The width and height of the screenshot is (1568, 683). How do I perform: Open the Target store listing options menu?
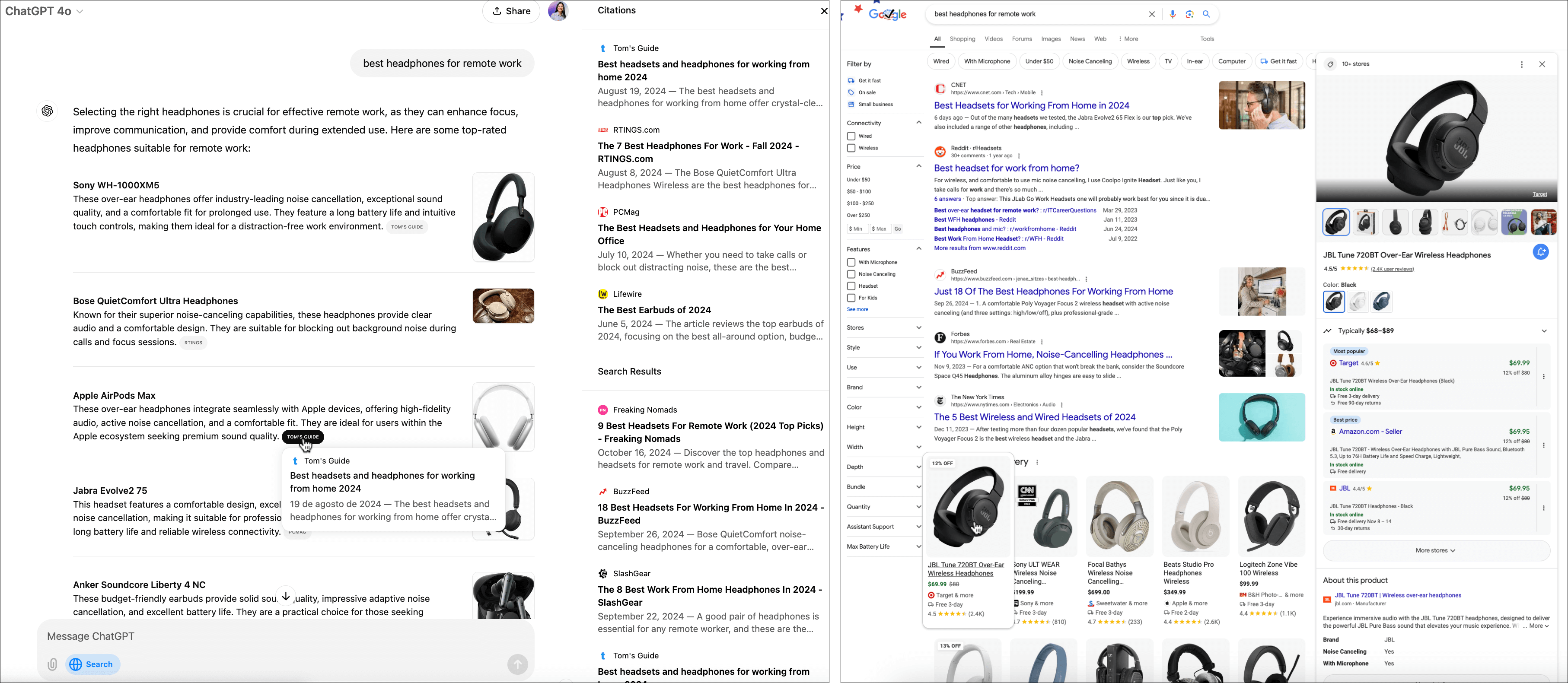(x=1544, y=377)
